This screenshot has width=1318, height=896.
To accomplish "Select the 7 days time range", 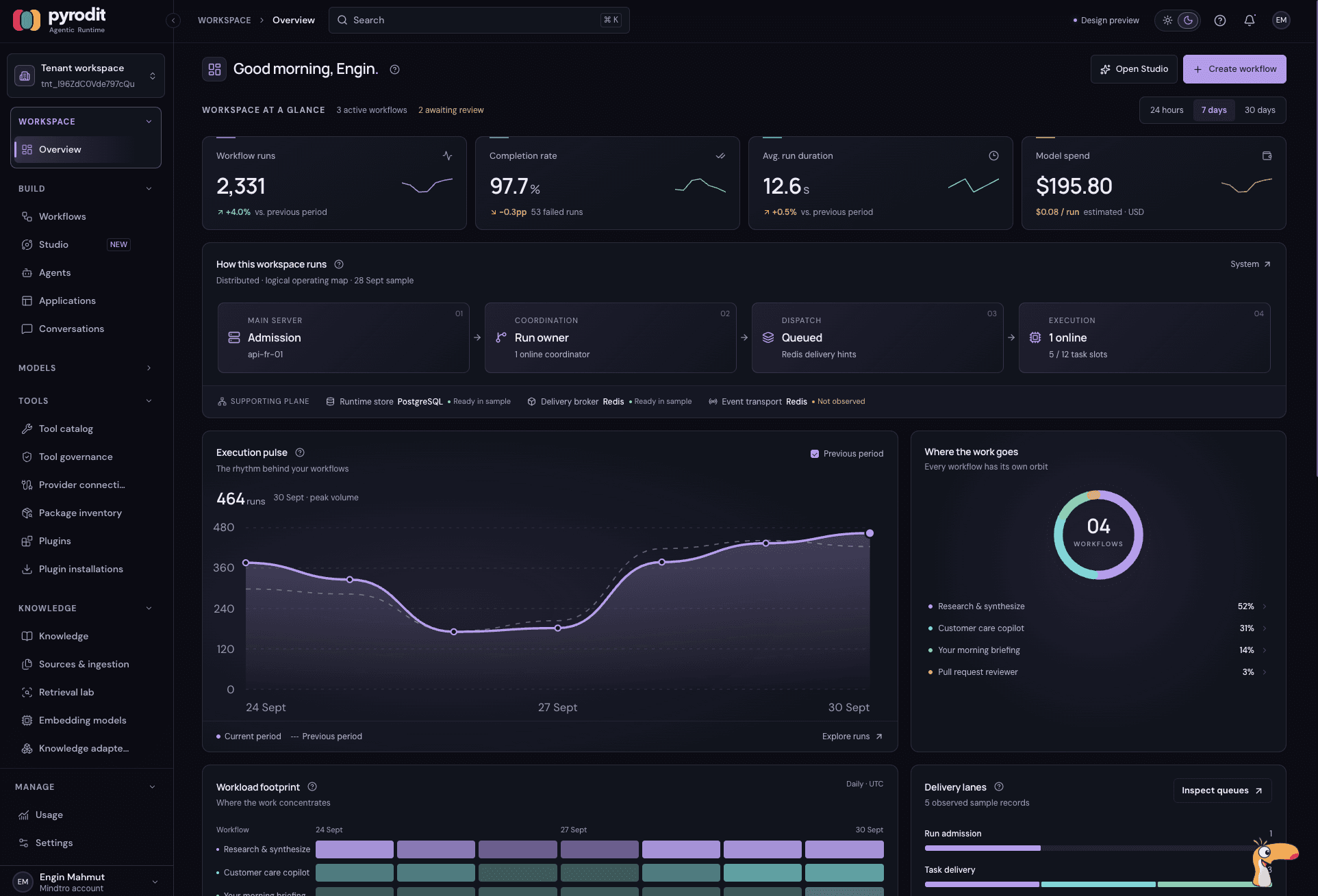I will (x=1214, y=110).
